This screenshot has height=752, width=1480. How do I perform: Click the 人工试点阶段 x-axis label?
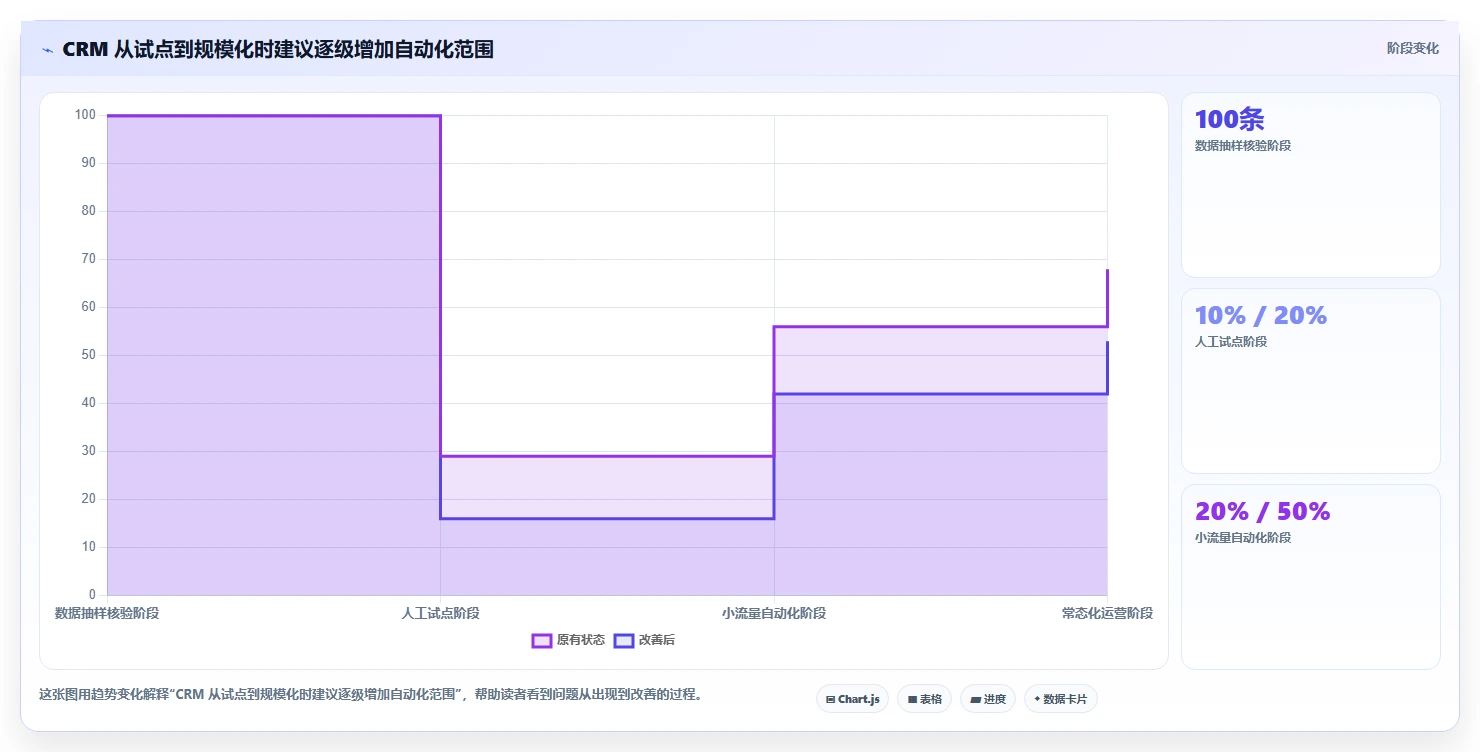coord(440,613)
